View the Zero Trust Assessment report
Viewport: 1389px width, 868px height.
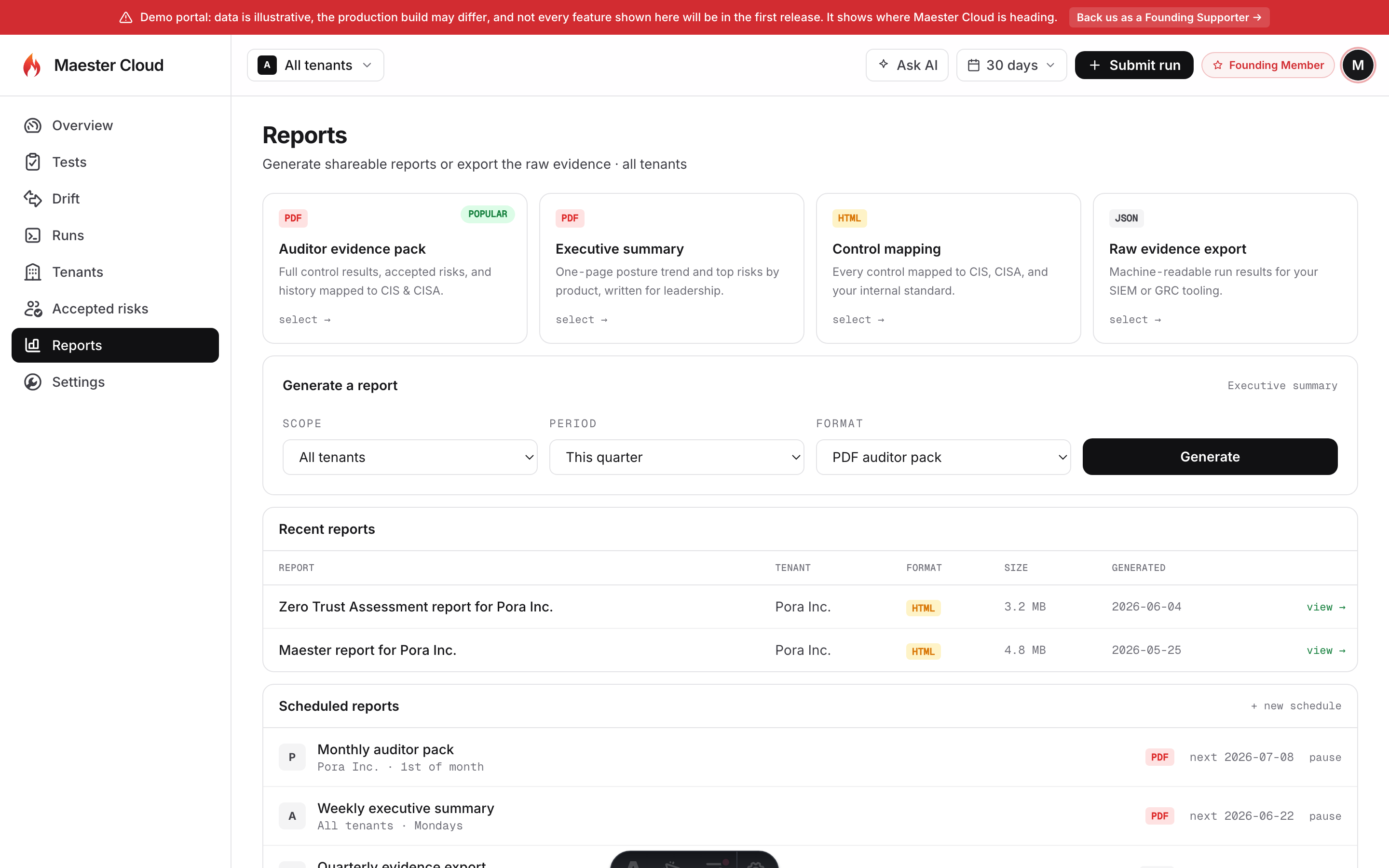(1326, 607)
